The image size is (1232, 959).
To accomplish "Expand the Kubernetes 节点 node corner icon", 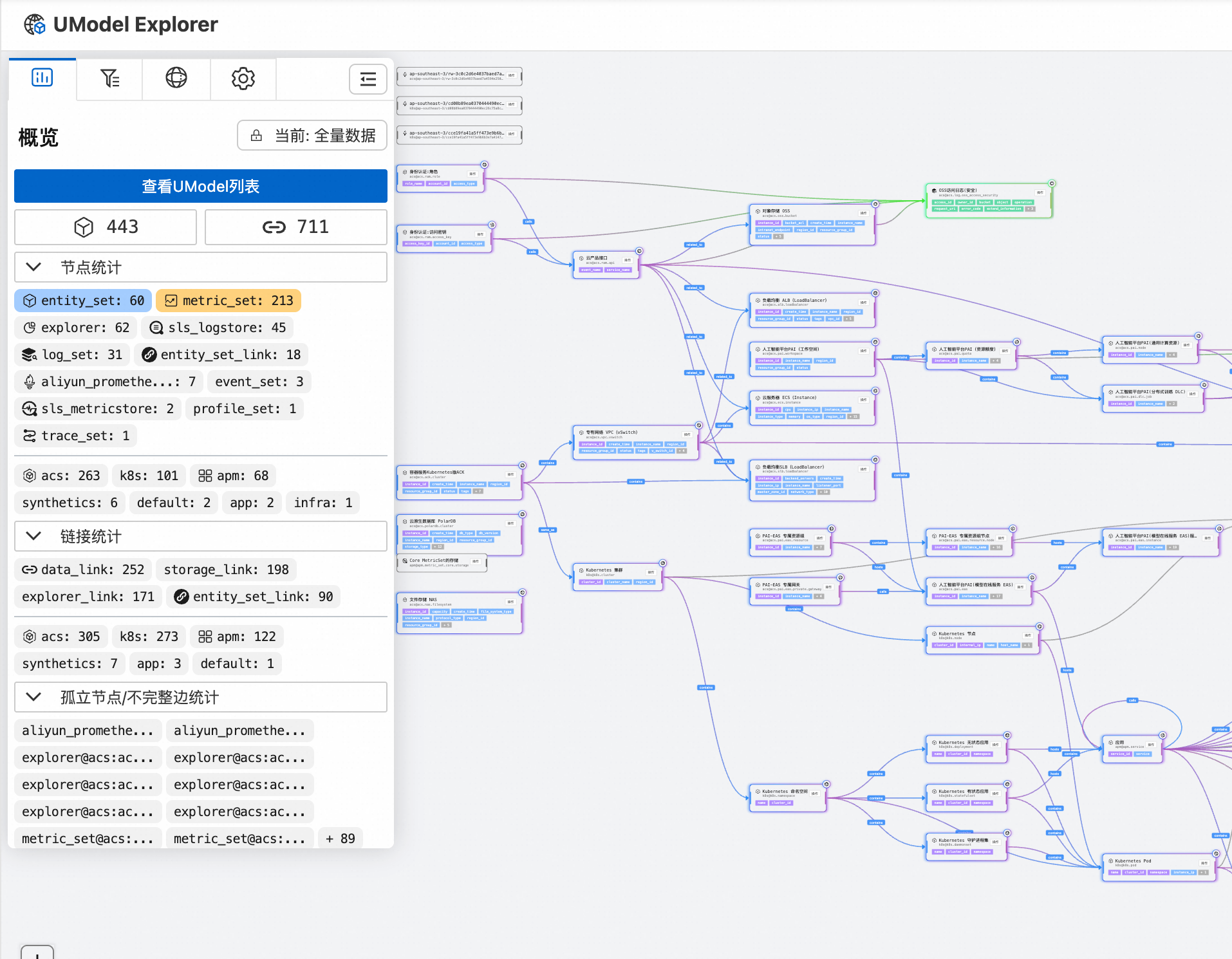I will (x=1040, y=627).
